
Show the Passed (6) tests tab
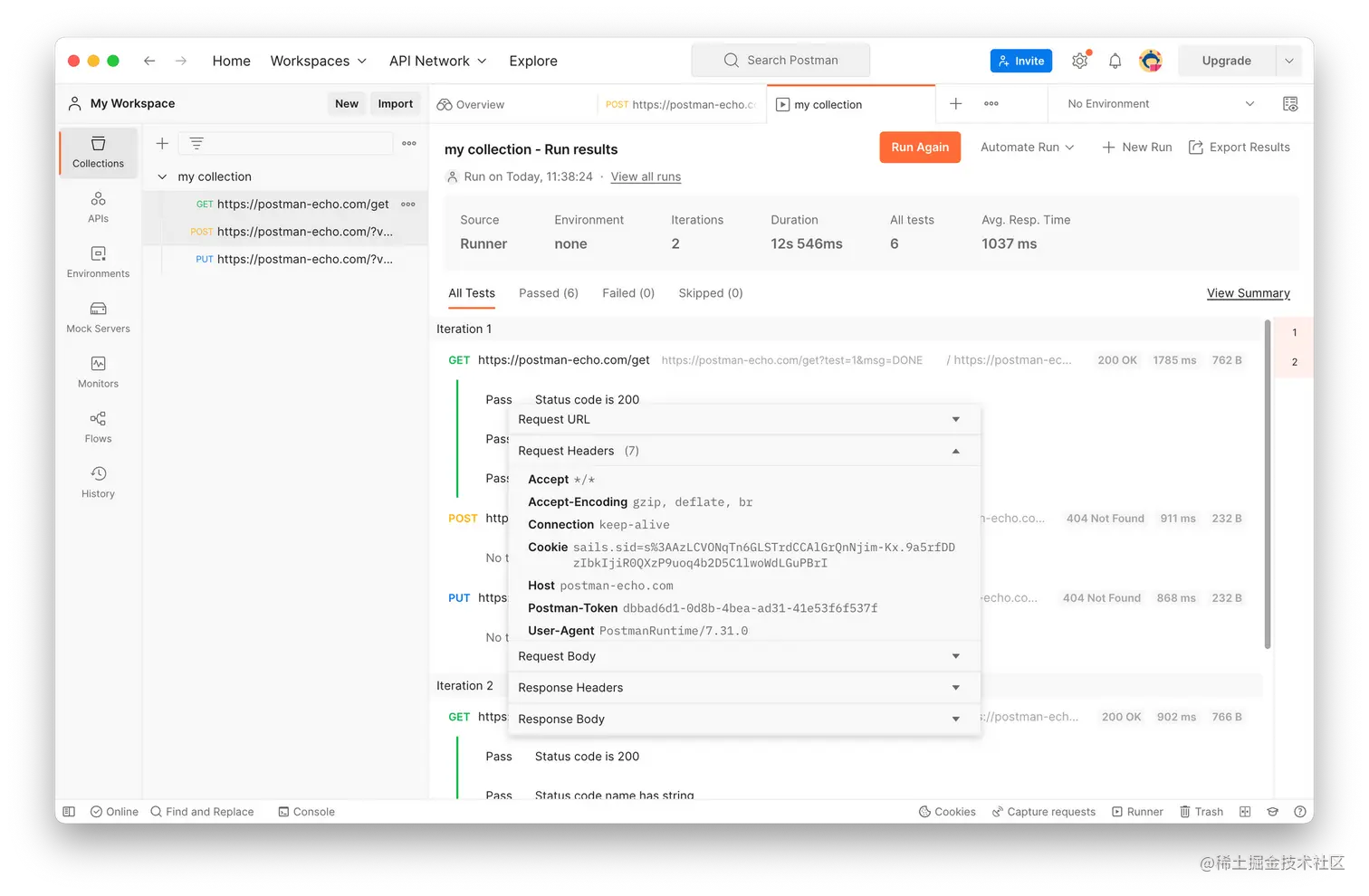click(x=549, y=293)
